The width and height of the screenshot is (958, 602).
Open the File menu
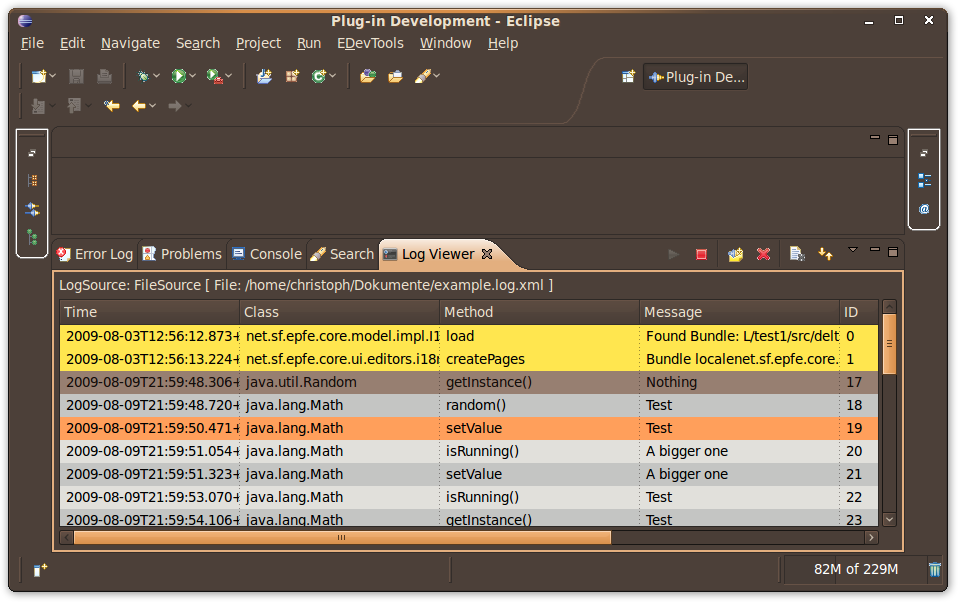32,43
